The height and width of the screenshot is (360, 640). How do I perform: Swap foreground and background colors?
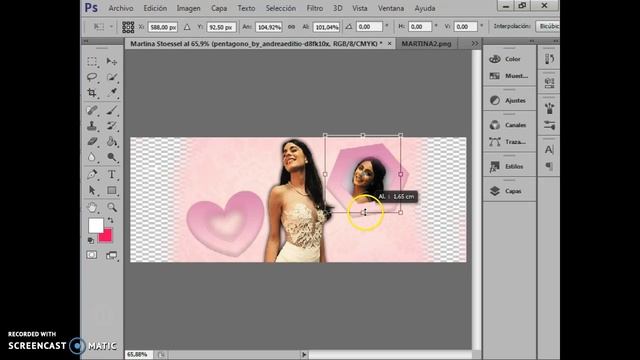[110, 220]
